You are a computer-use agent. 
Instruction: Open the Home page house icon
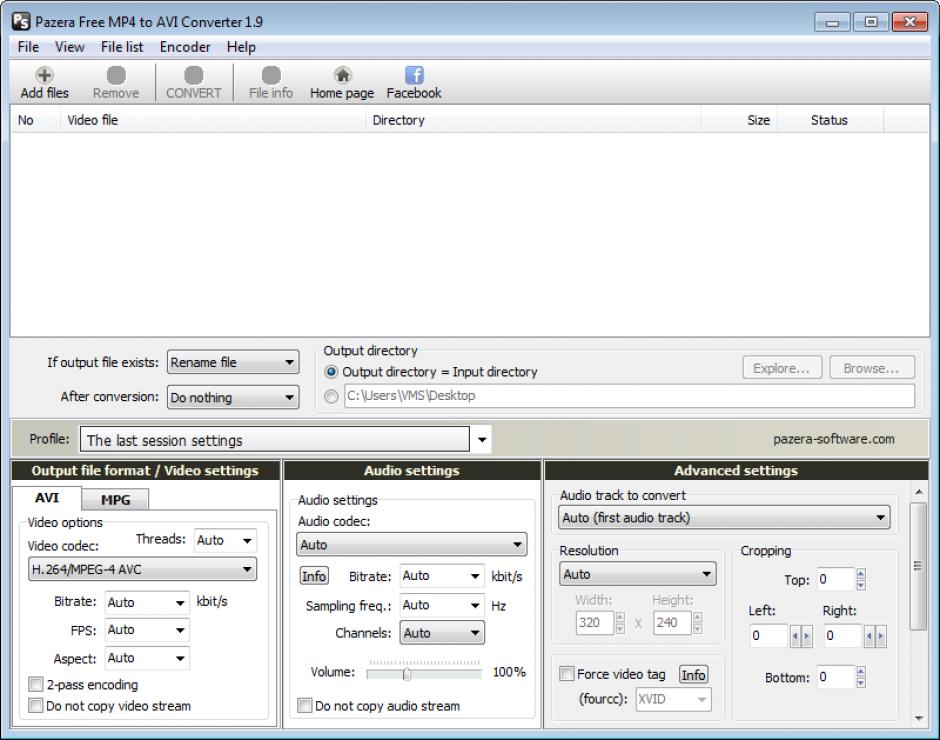click(342, 75)
